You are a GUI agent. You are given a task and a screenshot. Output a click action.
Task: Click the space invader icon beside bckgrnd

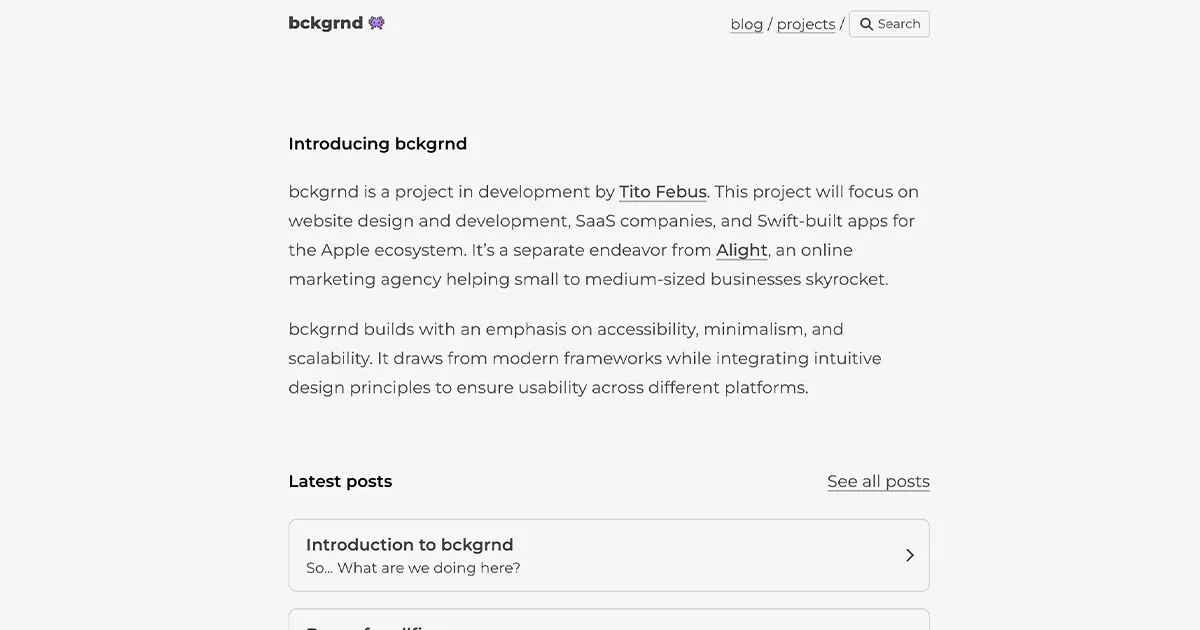click(376, 23)
